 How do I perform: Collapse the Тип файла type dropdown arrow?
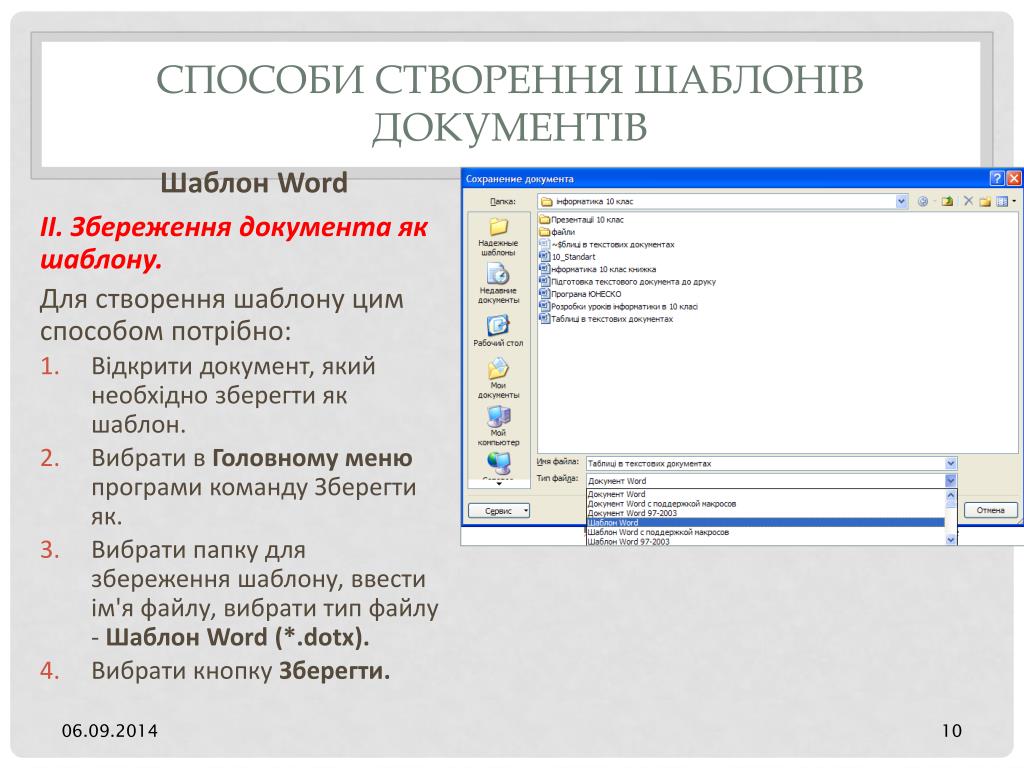click(x=951, y=480)
